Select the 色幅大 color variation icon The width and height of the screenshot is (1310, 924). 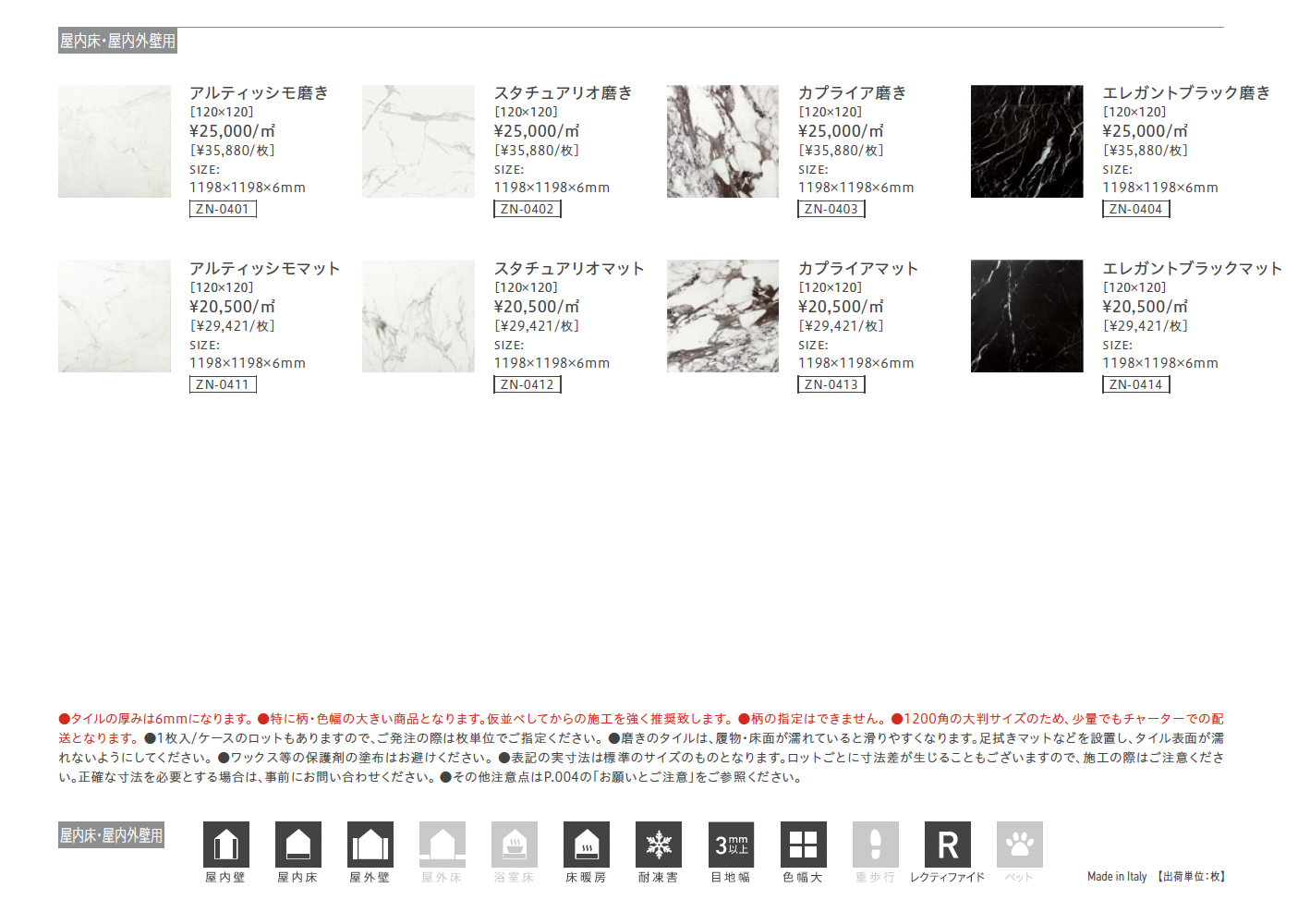803,845
